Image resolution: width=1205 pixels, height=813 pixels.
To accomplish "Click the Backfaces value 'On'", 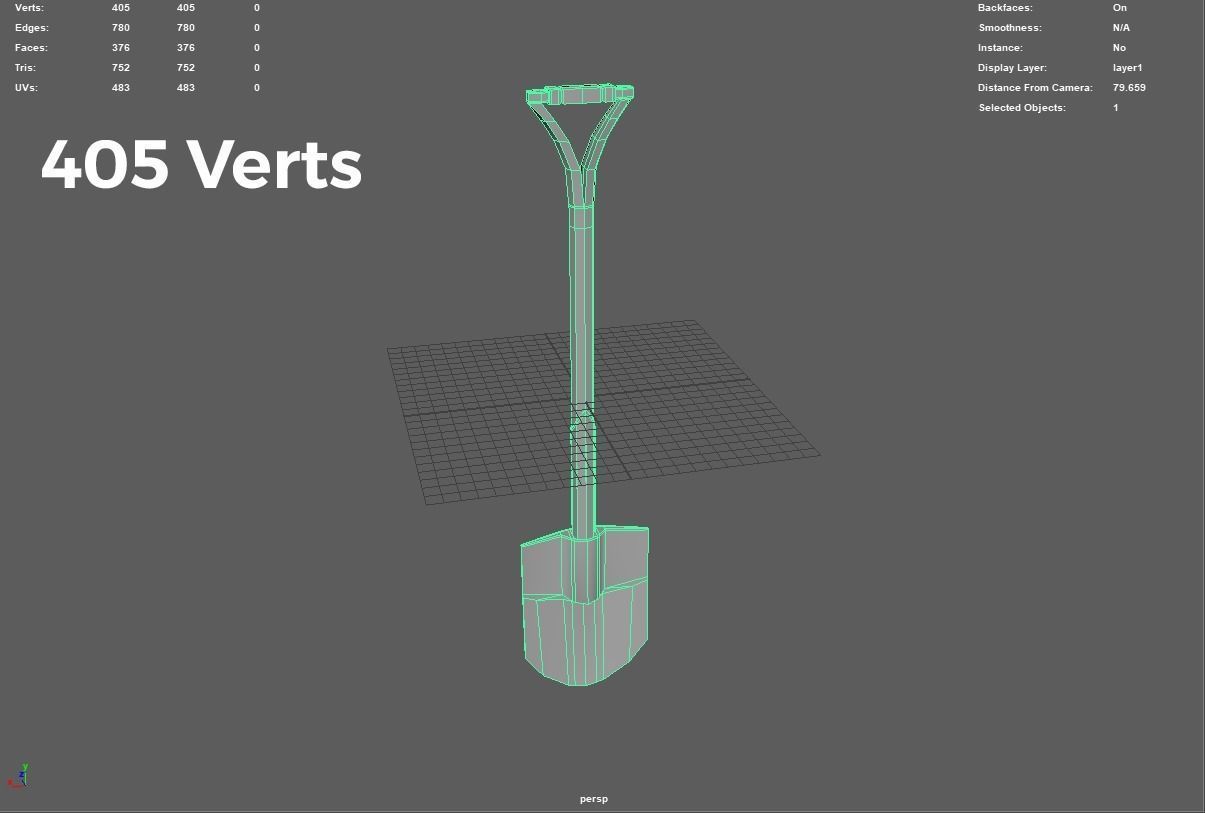I will tap(1120, 8).
